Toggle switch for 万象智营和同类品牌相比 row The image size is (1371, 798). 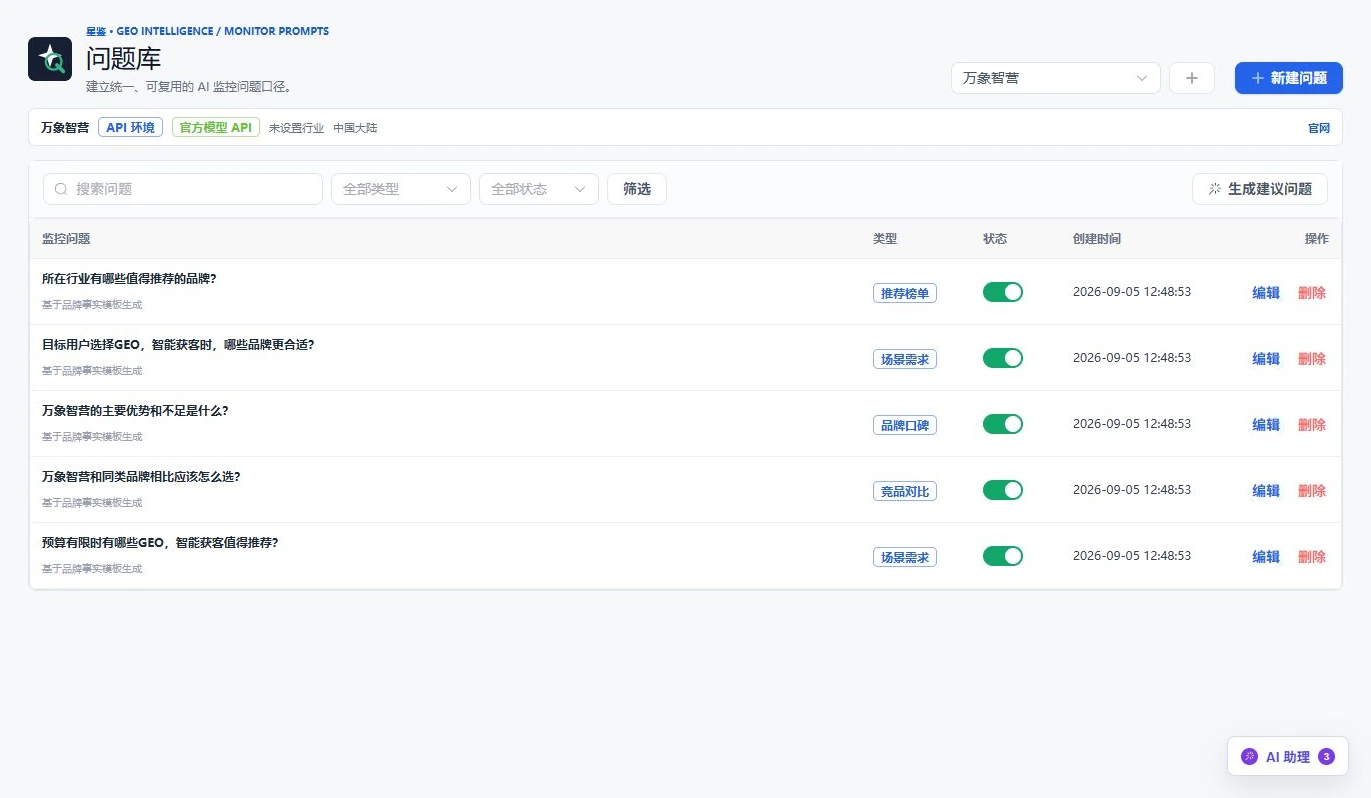click(1003, 490)
